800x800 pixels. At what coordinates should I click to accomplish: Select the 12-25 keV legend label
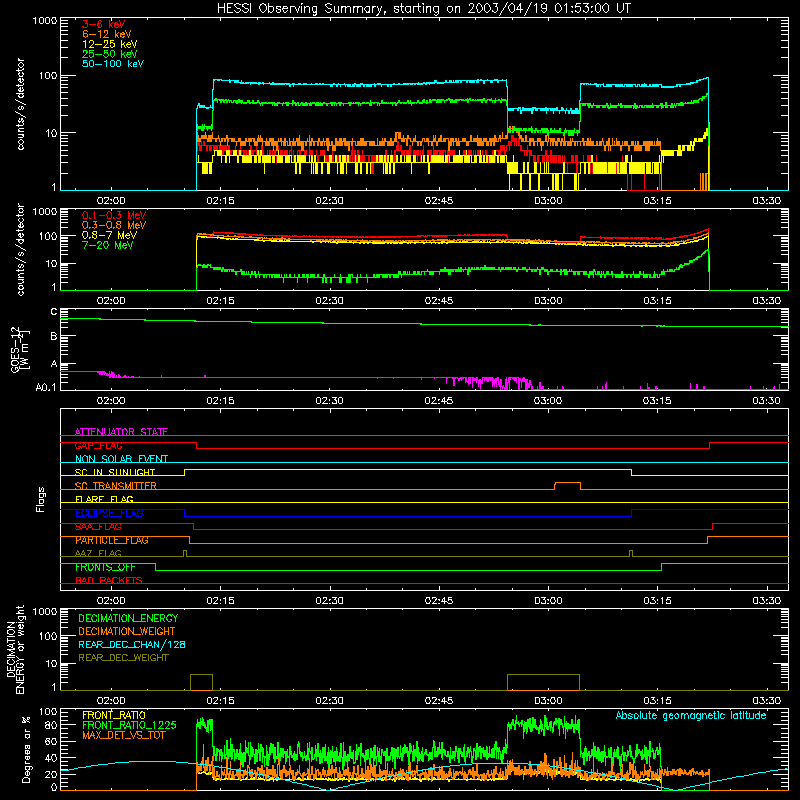point(110,44)
